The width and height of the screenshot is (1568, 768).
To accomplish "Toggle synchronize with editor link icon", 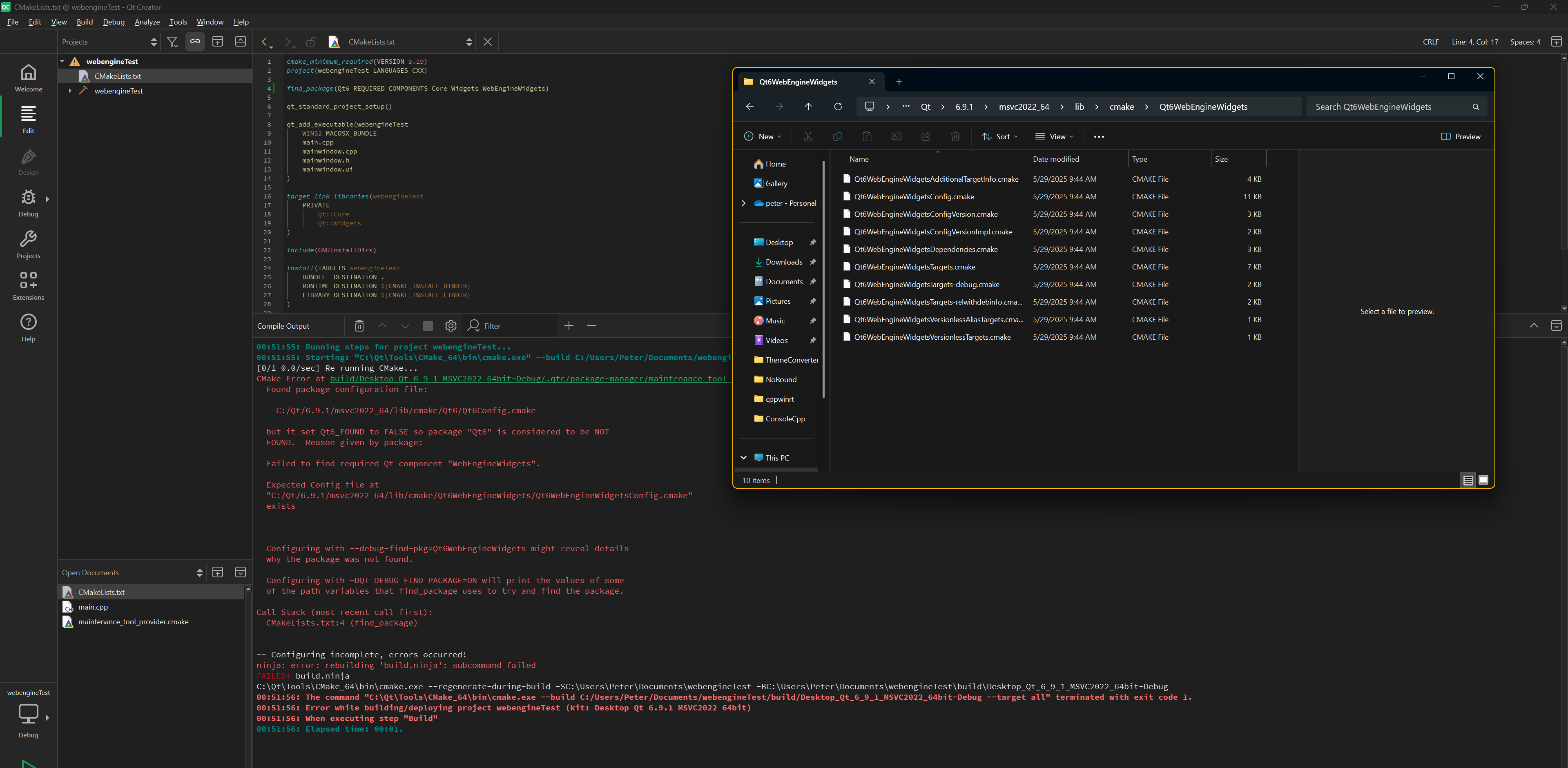I will coord(195,42).
